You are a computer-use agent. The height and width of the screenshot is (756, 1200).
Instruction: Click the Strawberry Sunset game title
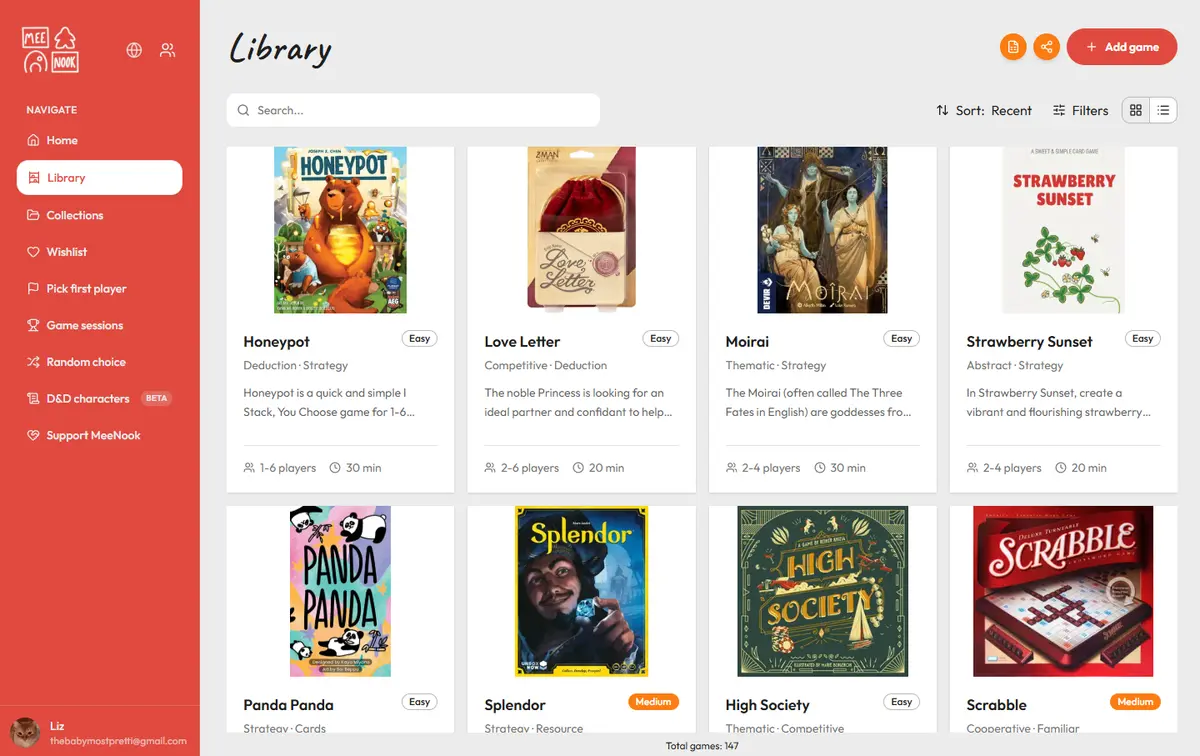tap(1029, 342)
